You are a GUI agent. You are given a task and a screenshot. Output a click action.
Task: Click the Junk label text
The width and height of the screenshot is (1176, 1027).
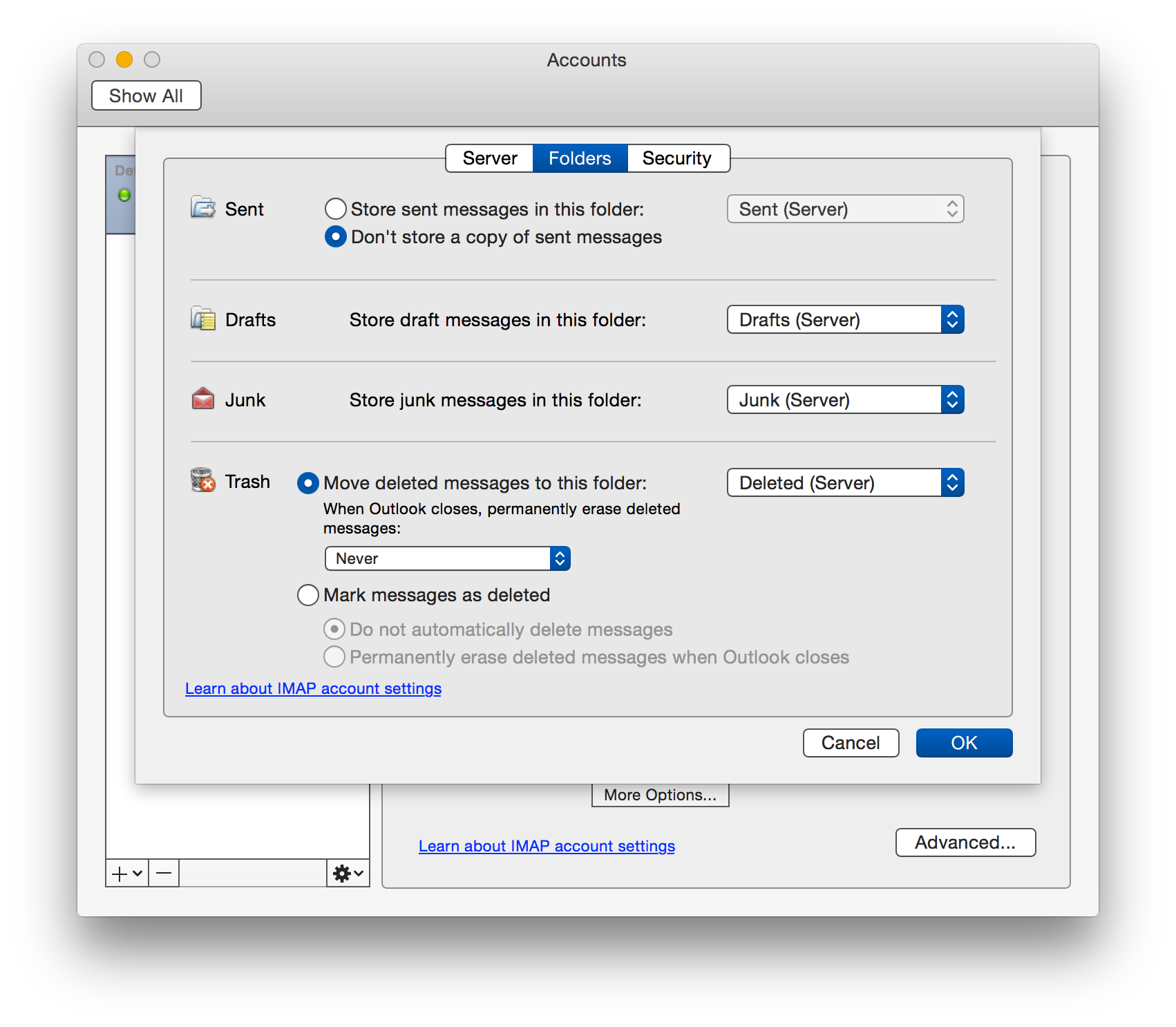pos(245,399)
